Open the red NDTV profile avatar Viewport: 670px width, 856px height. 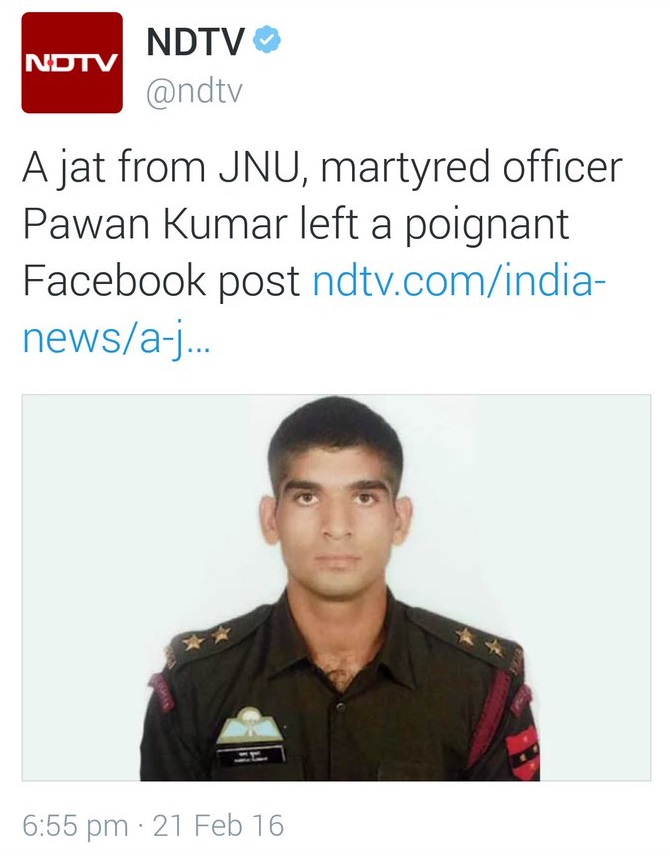72,63
